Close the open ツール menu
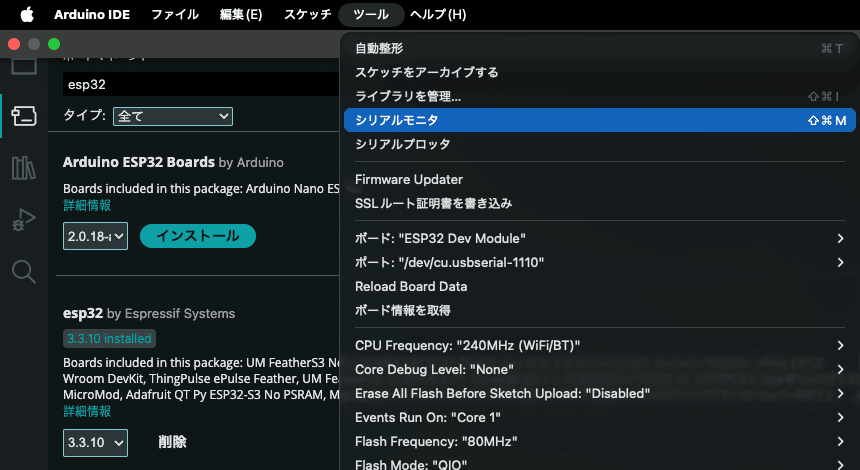860x470 pixels. click(x=371, y=15)
